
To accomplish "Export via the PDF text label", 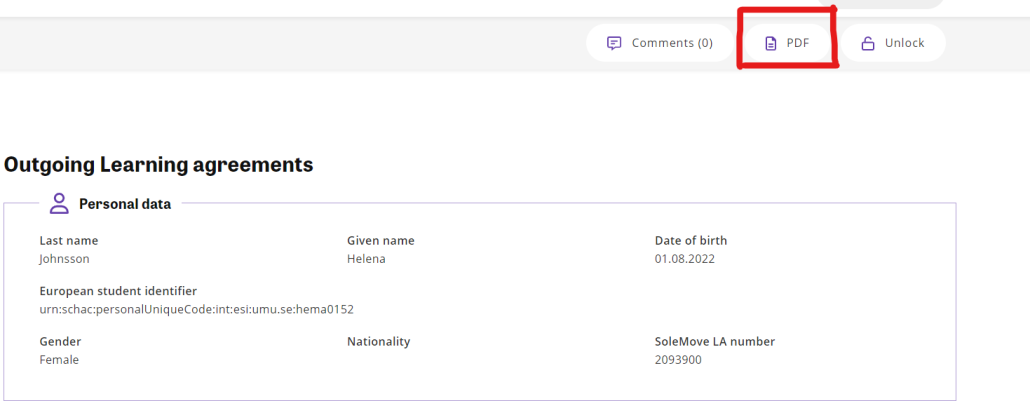I will (797, 43).
